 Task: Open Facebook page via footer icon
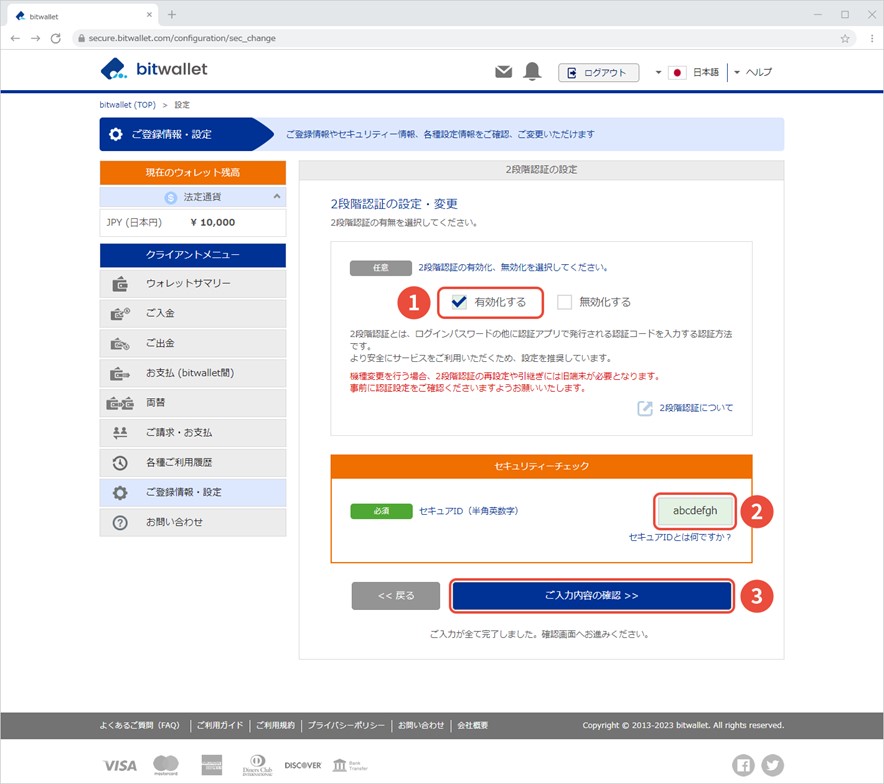point(744,765)
